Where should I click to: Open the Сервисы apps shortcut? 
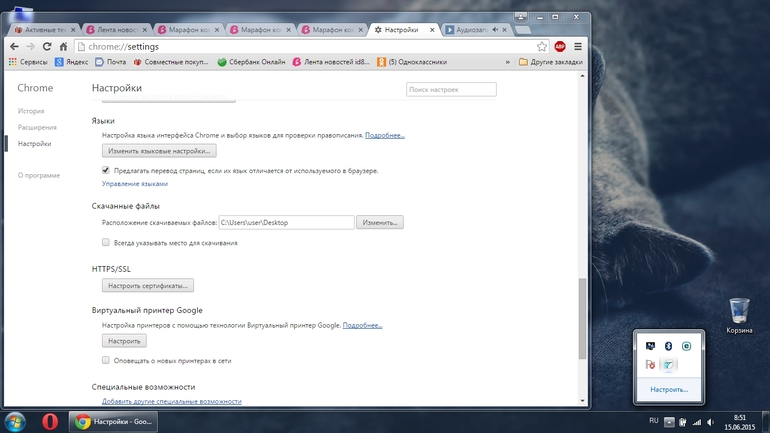click(28, 62)
